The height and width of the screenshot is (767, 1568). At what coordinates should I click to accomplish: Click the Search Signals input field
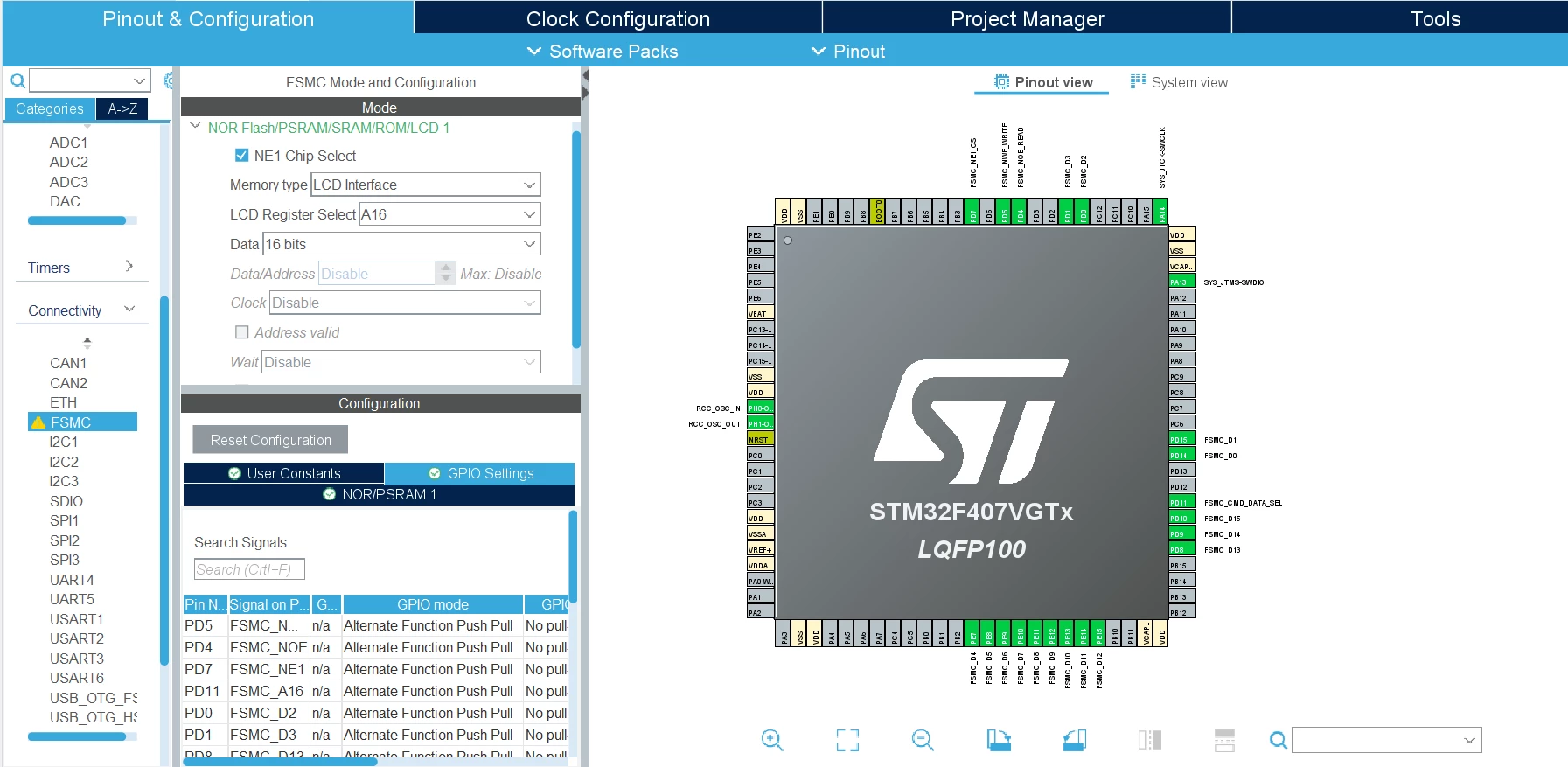(249, 569)
